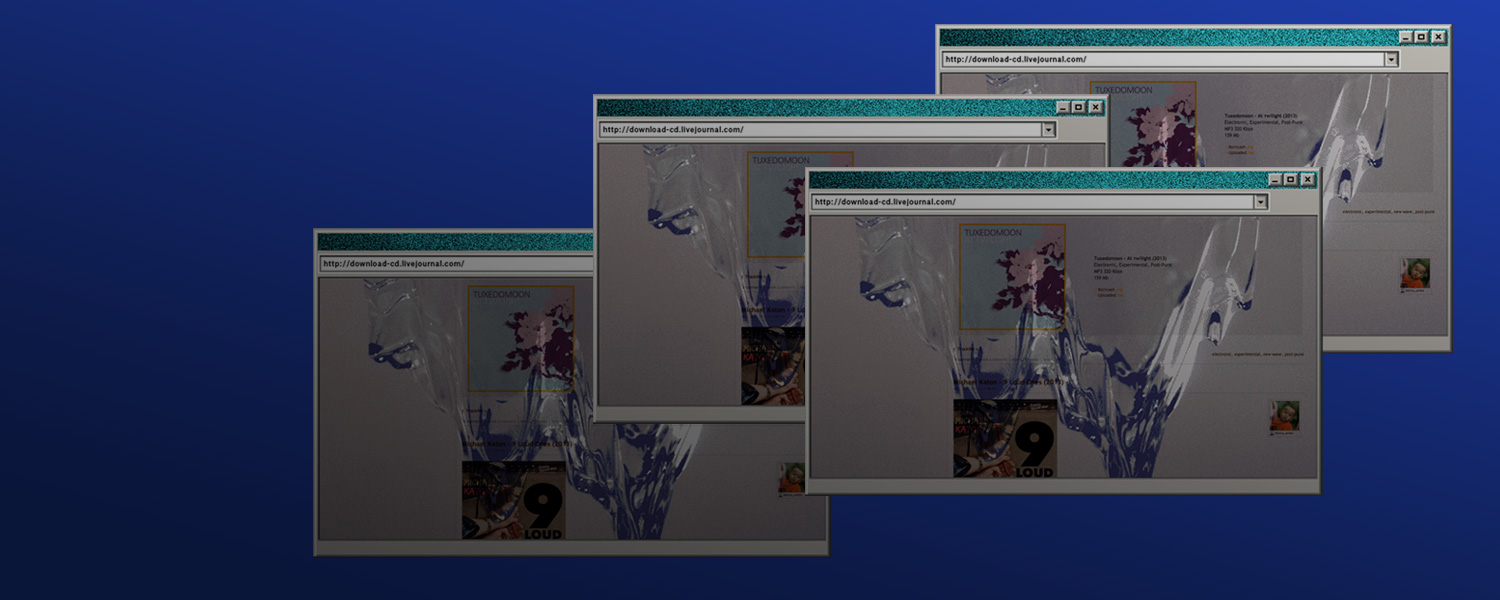Screen dimensions: 1500x600
Task: Maximize the frontmost browser window
Action: click(1291, 179)
